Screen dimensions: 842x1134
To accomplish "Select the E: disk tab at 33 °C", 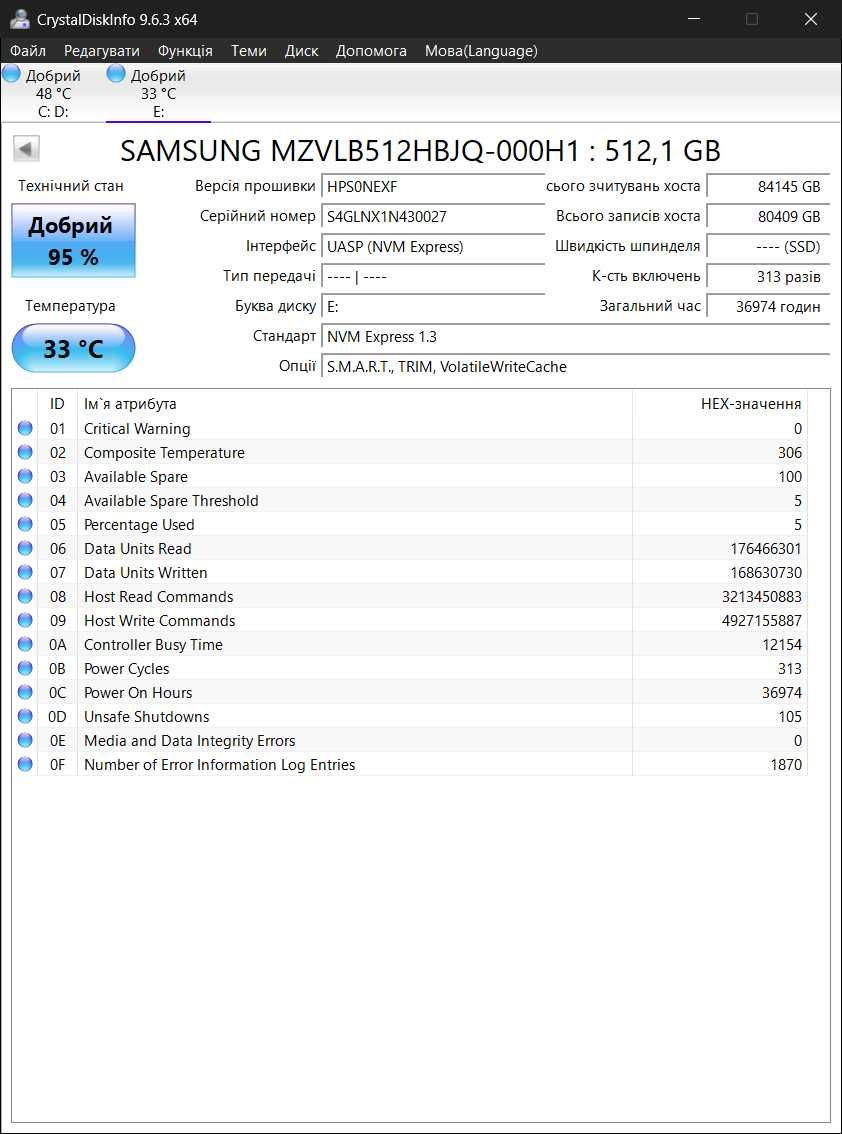I will (x=158, y=93).
